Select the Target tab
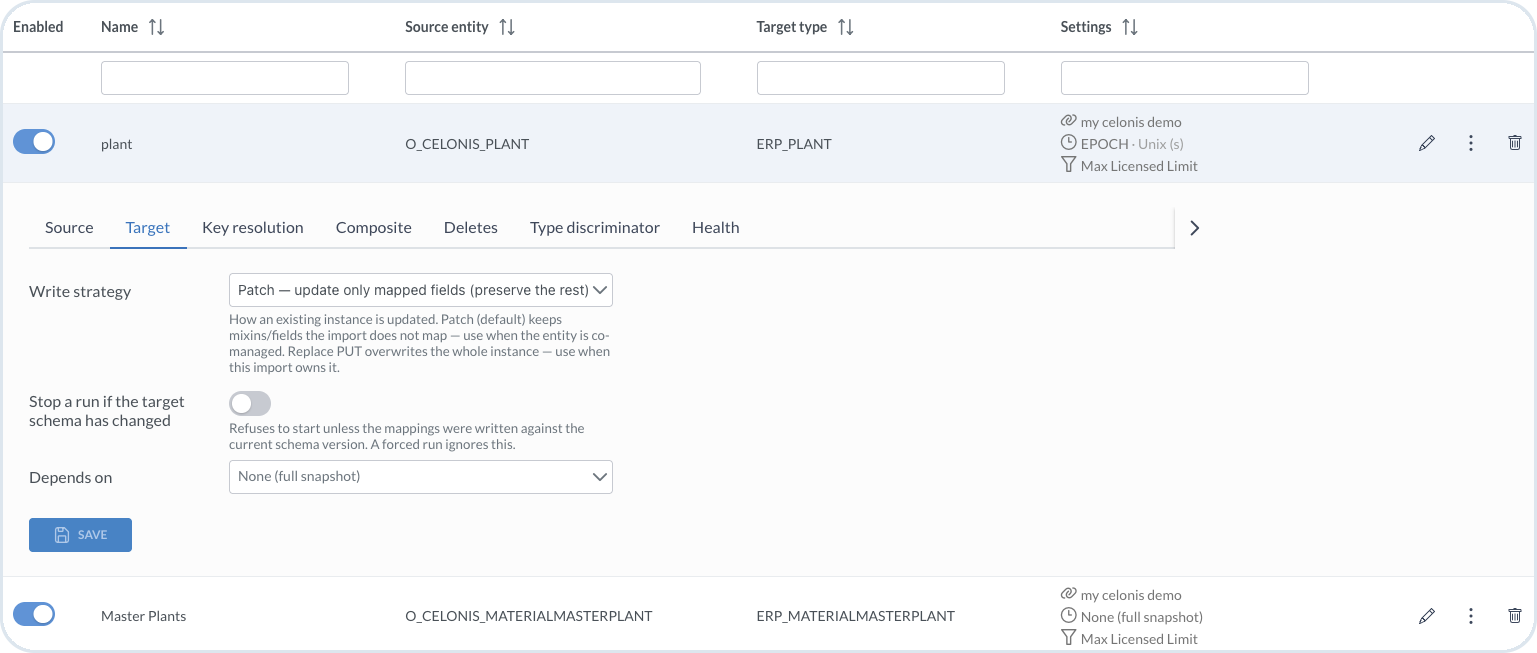 click(148, 228)
